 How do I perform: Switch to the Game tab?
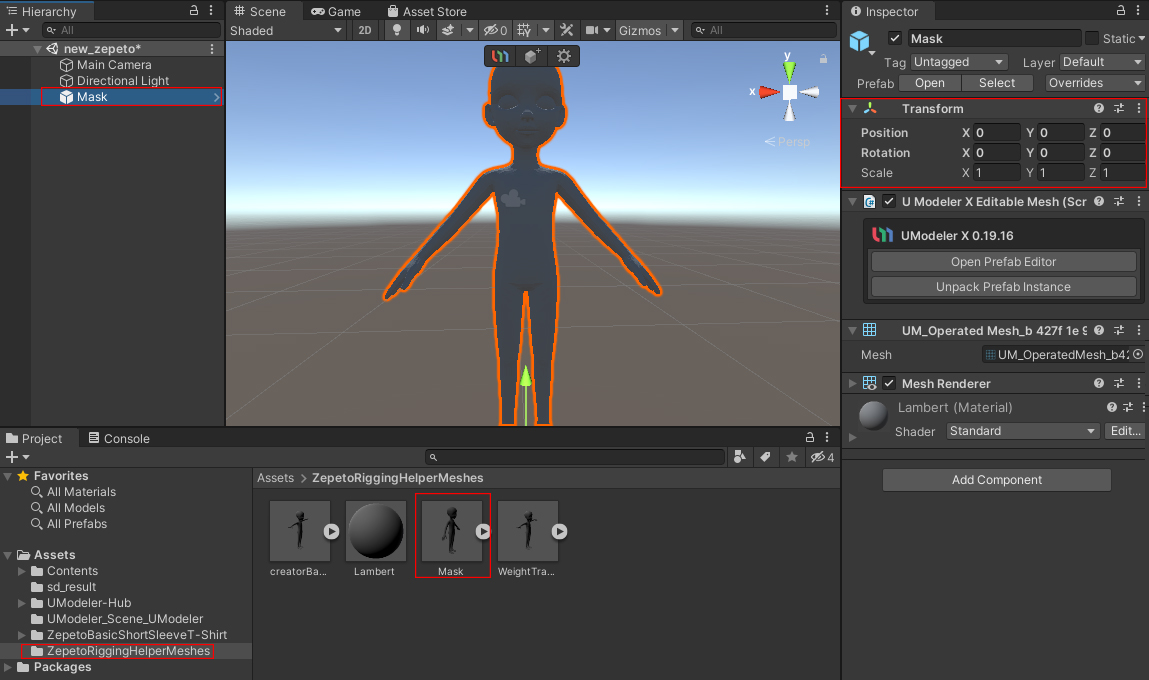point(336,11)
